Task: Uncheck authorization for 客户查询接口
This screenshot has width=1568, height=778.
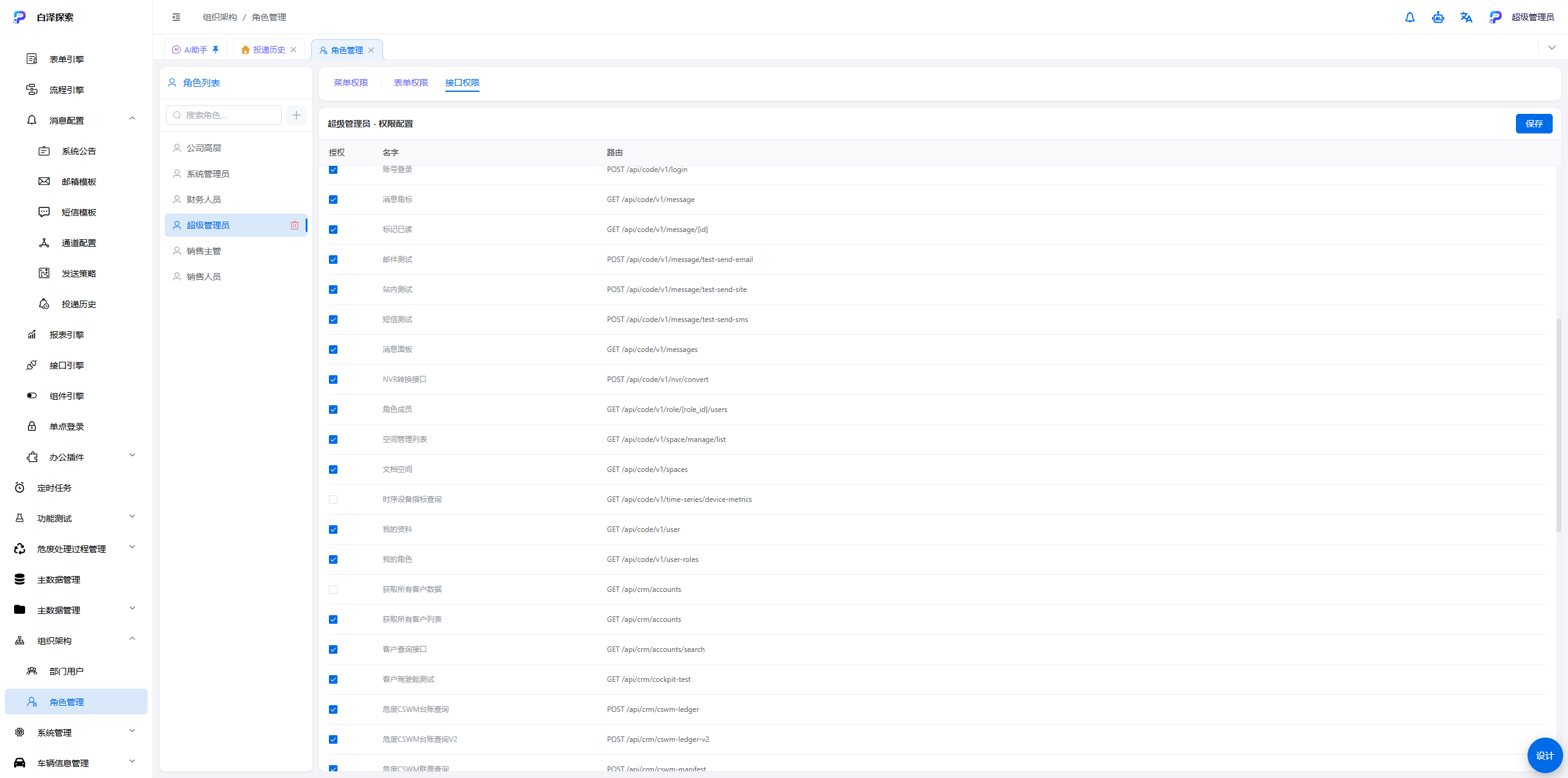Action: point(333,649)
